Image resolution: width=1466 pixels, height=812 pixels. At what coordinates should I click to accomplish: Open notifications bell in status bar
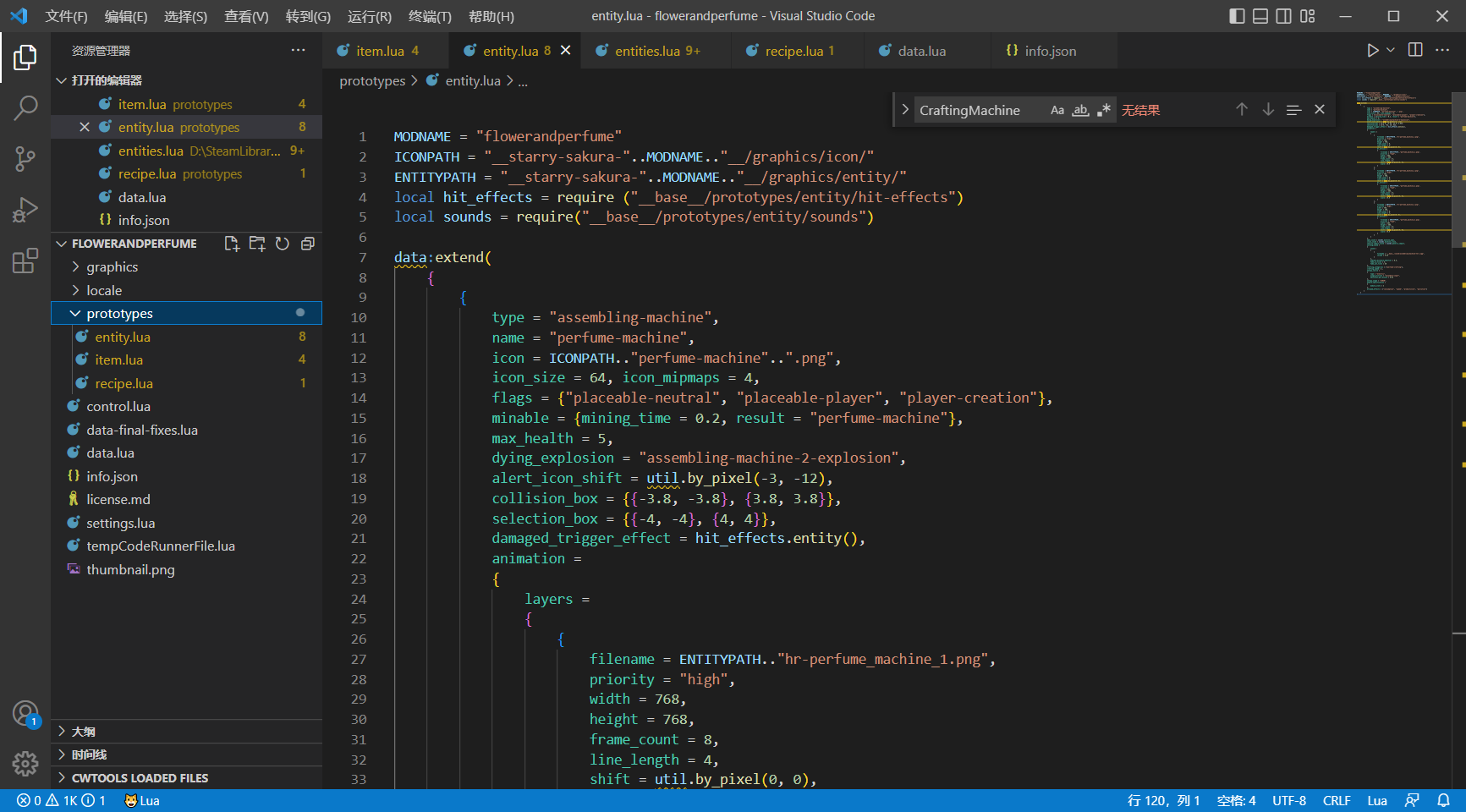(x=1443, y=800)
